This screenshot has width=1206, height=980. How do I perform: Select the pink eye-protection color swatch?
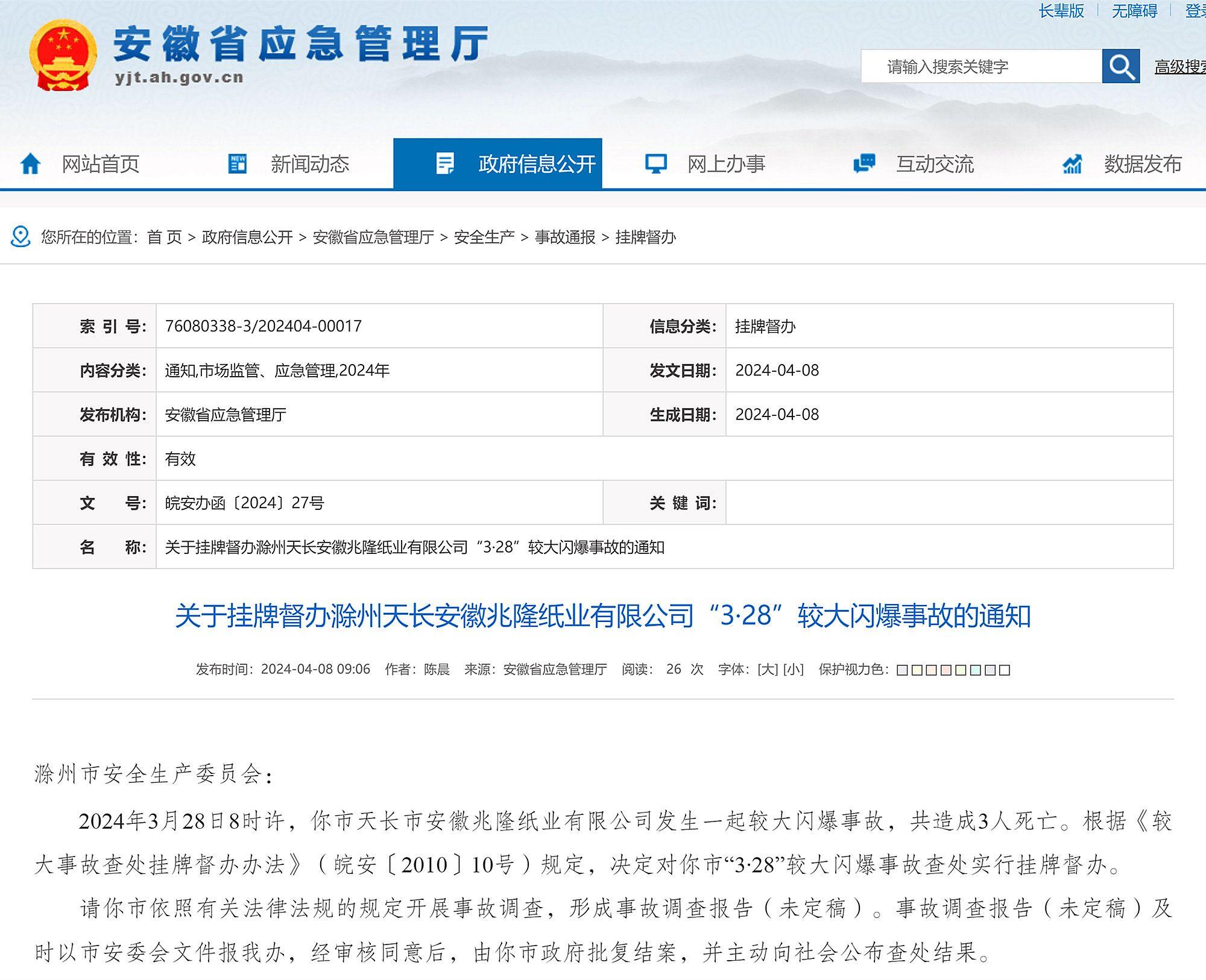pos(946,670)
